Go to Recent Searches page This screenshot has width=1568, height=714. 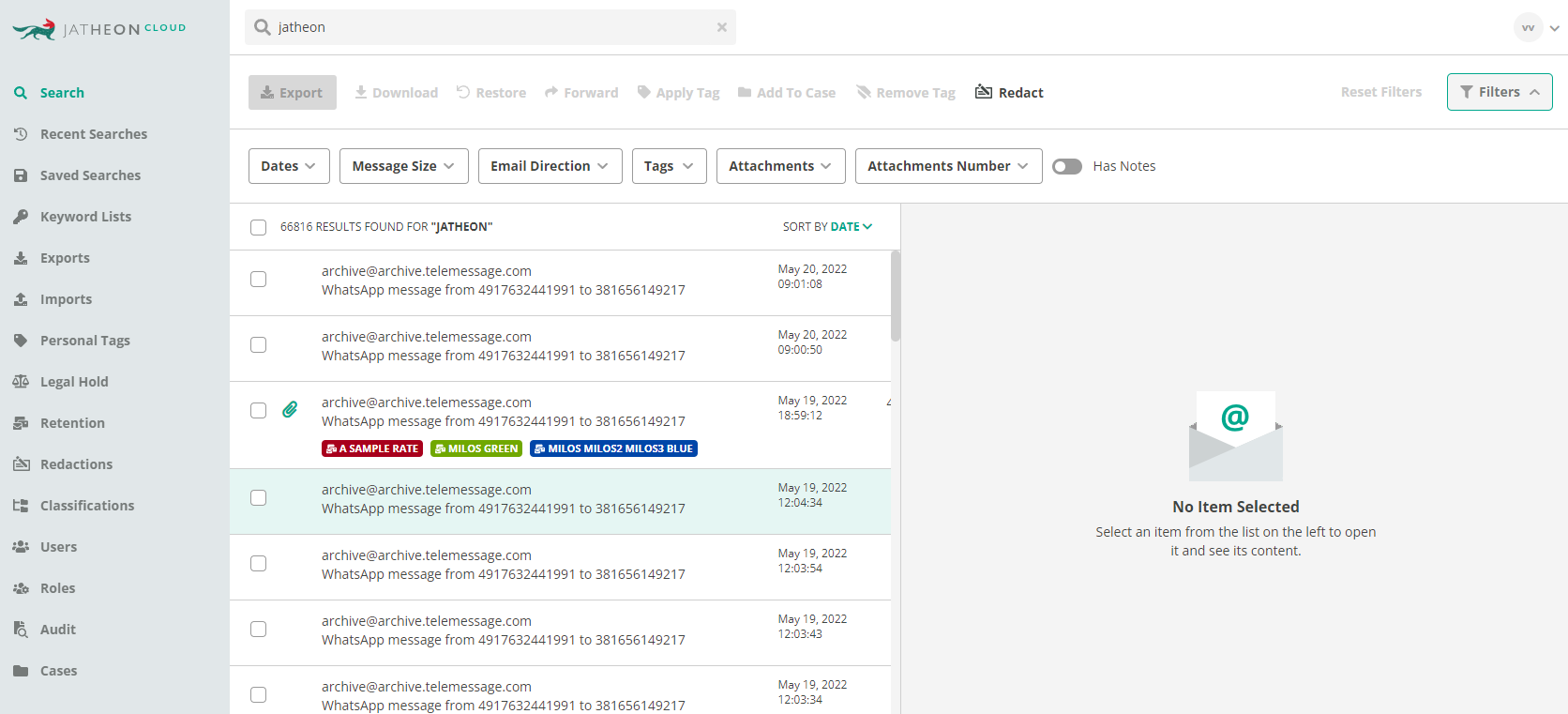(x=94, y=134)
